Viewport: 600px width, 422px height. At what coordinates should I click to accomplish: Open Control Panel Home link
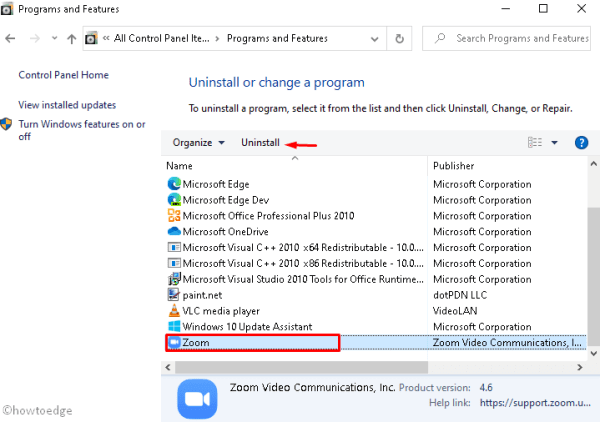(x=64, y=75)
